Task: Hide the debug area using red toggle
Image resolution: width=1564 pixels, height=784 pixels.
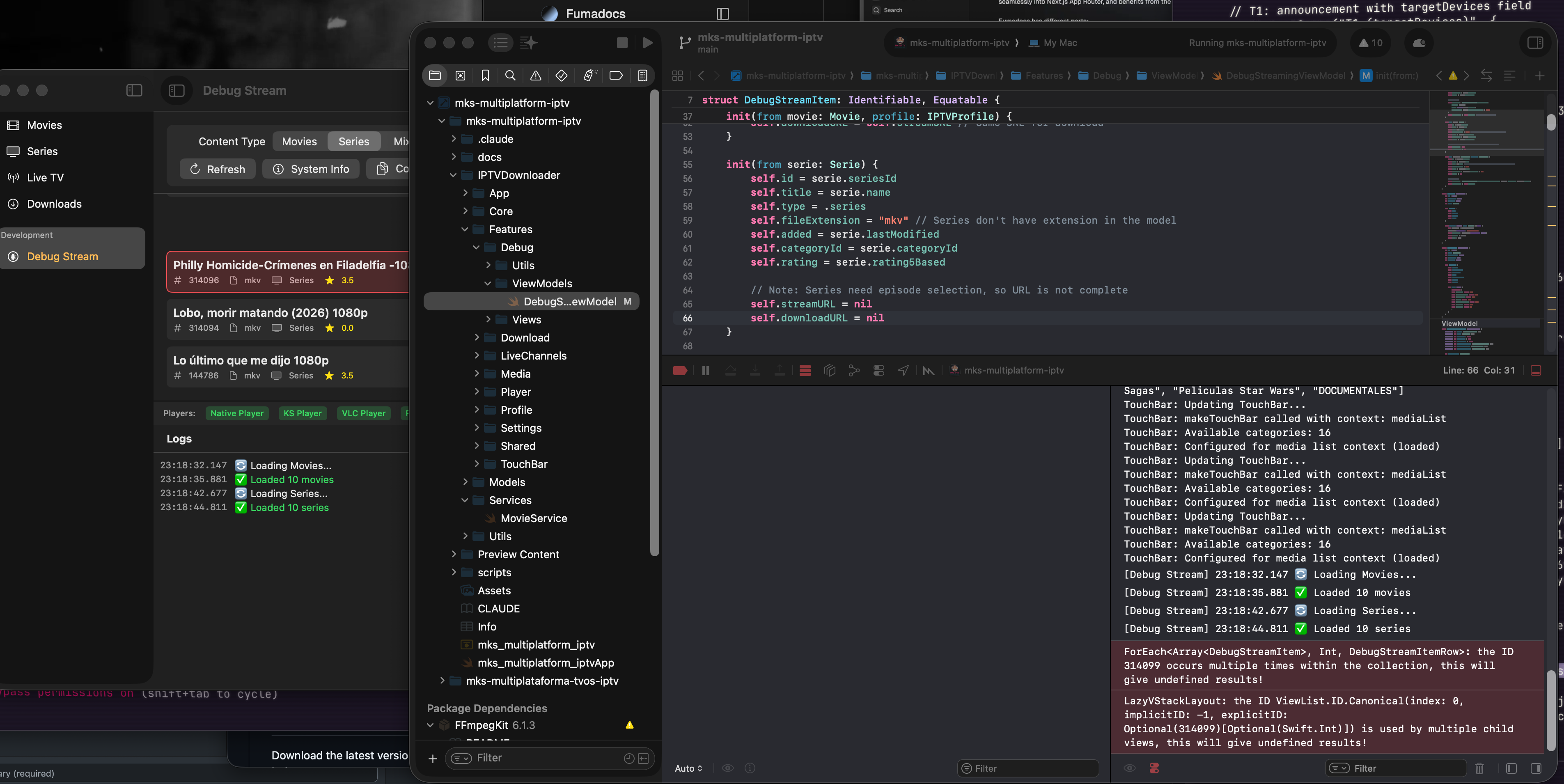Action: click(1536, 370)
